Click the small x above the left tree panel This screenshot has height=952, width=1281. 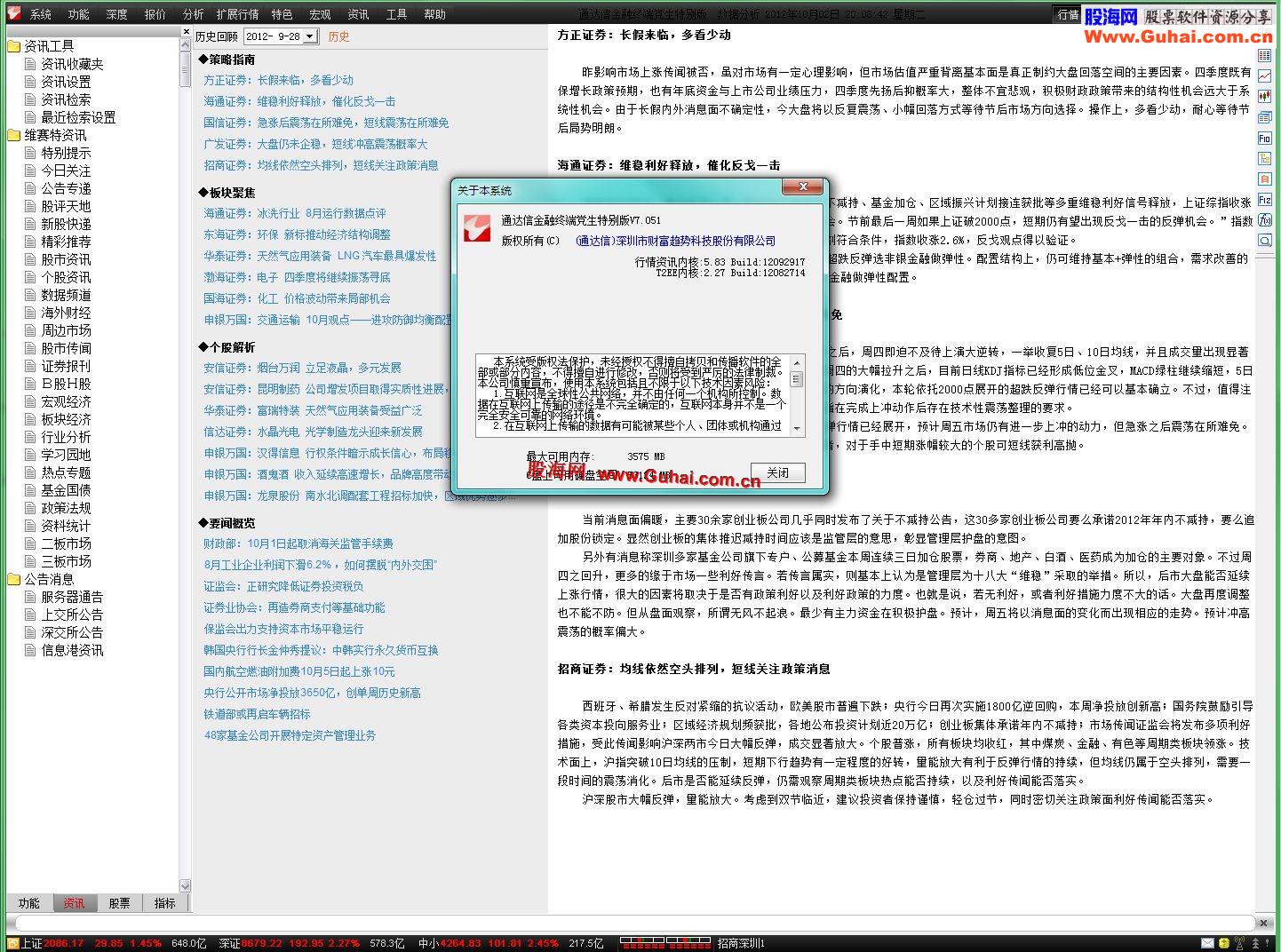click(187, 32)
